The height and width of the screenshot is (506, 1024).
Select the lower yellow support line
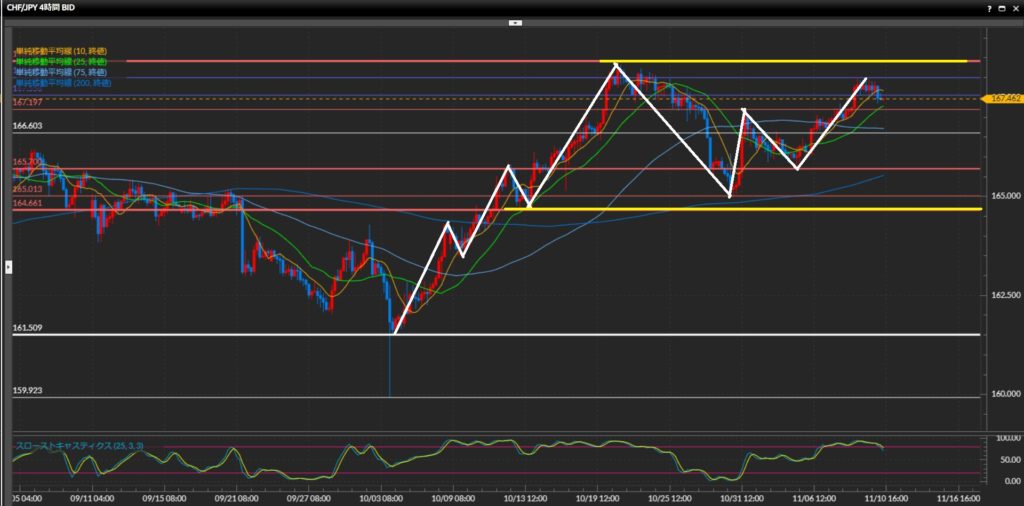coord(750,209)
